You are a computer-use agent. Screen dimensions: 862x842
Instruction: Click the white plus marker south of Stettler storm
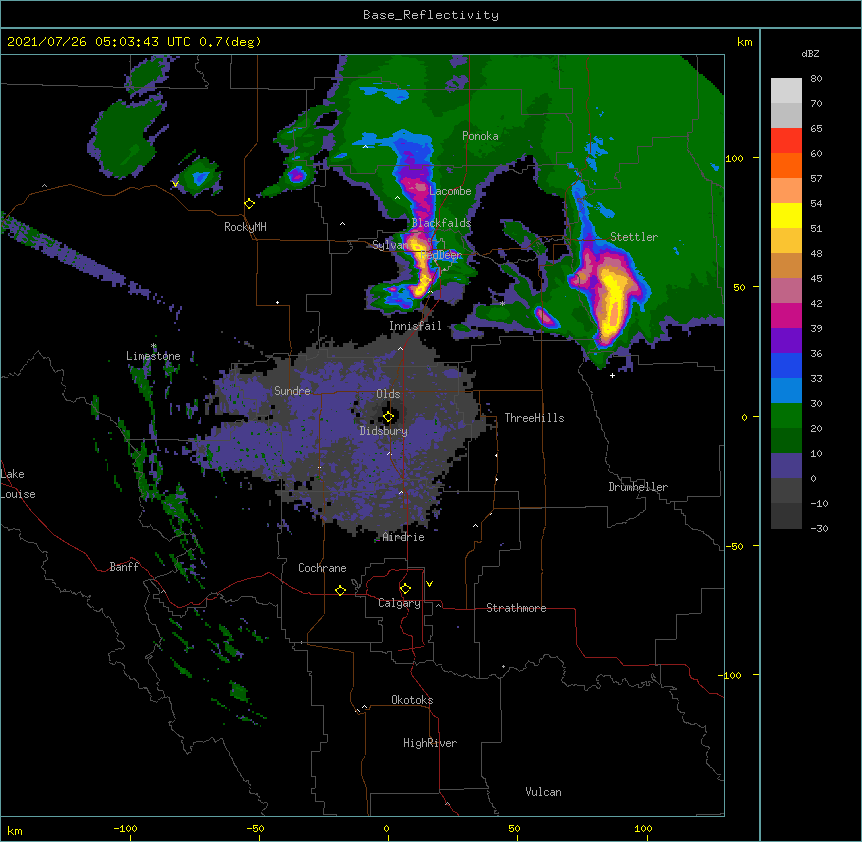[612, 376]
